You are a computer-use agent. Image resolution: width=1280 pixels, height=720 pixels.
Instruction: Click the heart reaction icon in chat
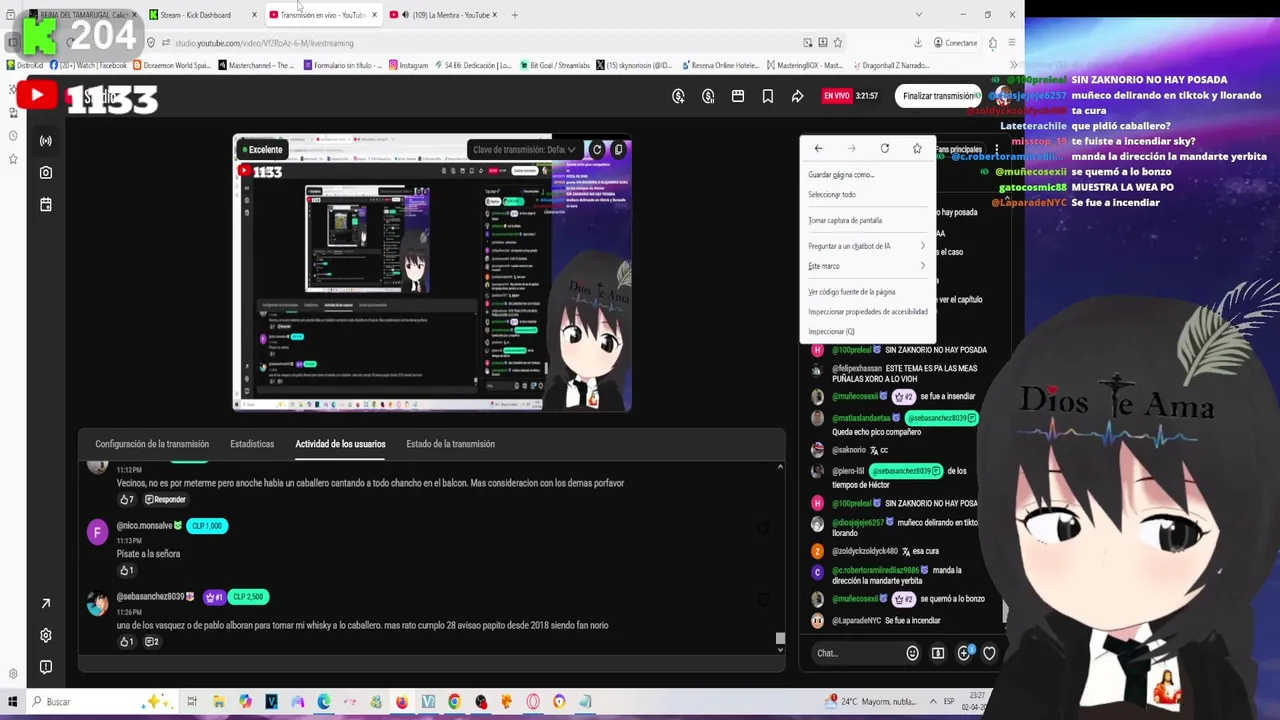click(x=989, y=653)
